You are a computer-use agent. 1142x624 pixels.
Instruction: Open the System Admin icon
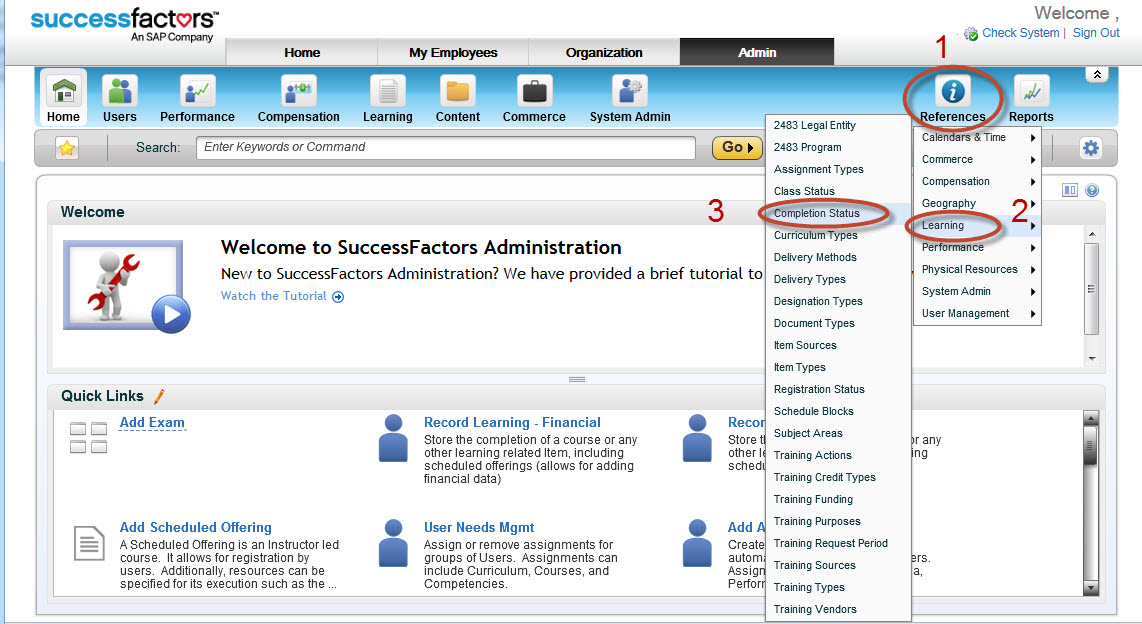pyautogui.click(x=630, y=92)
